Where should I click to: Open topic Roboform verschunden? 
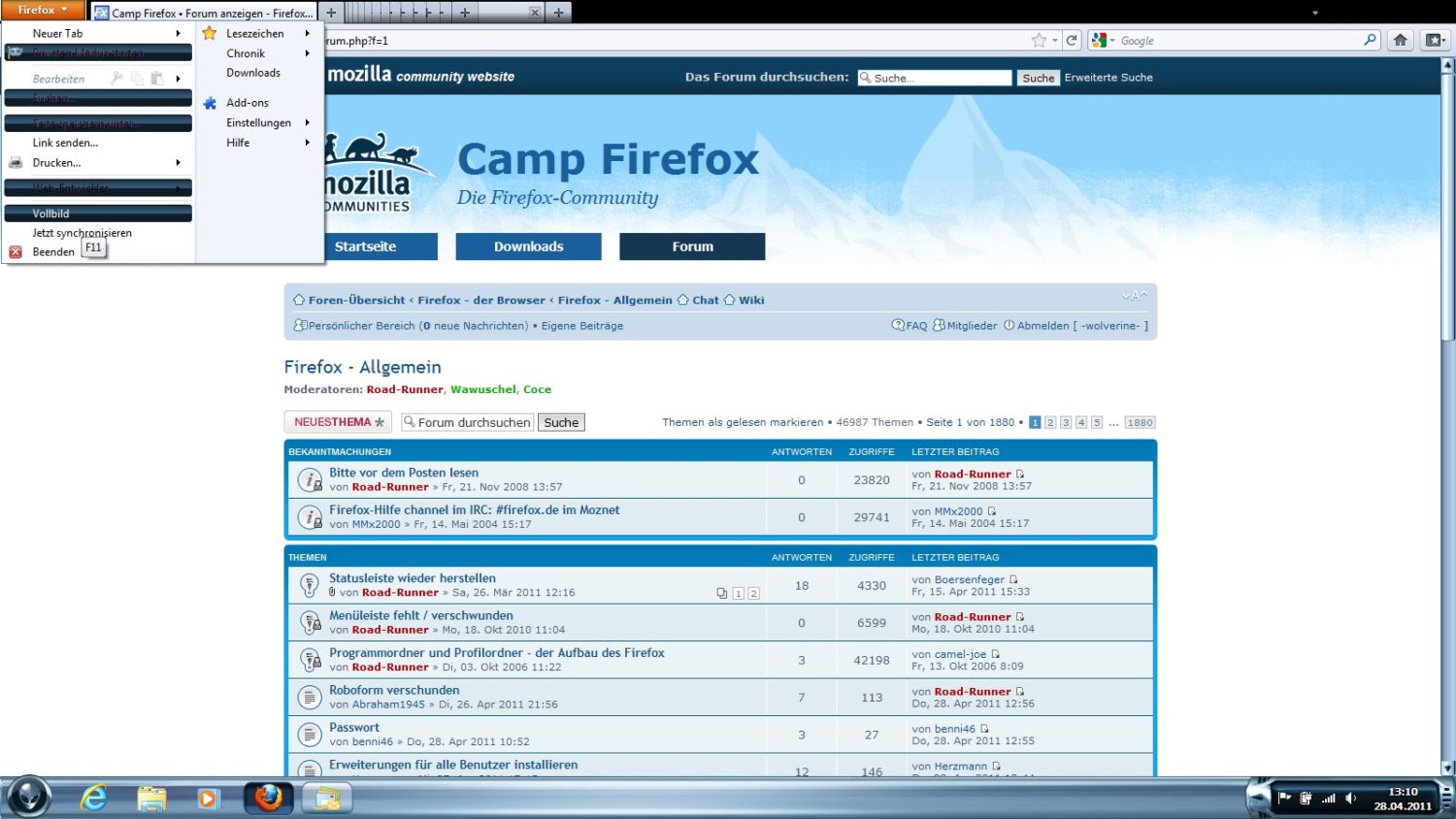coord(394,691)
